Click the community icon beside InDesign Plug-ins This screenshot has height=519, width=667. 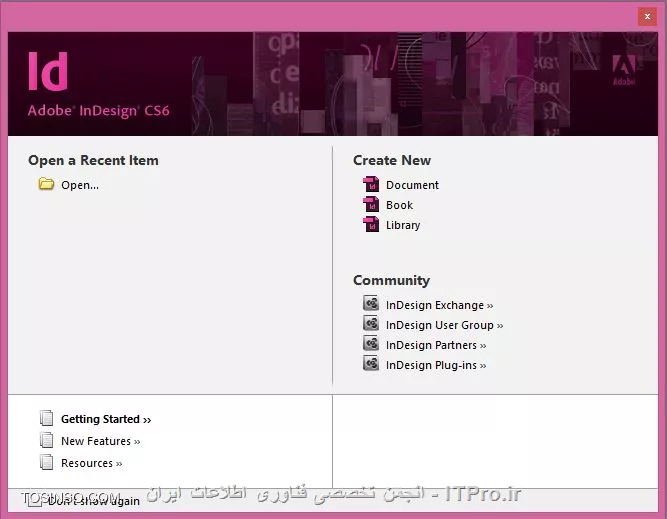(x=371, y=363)
